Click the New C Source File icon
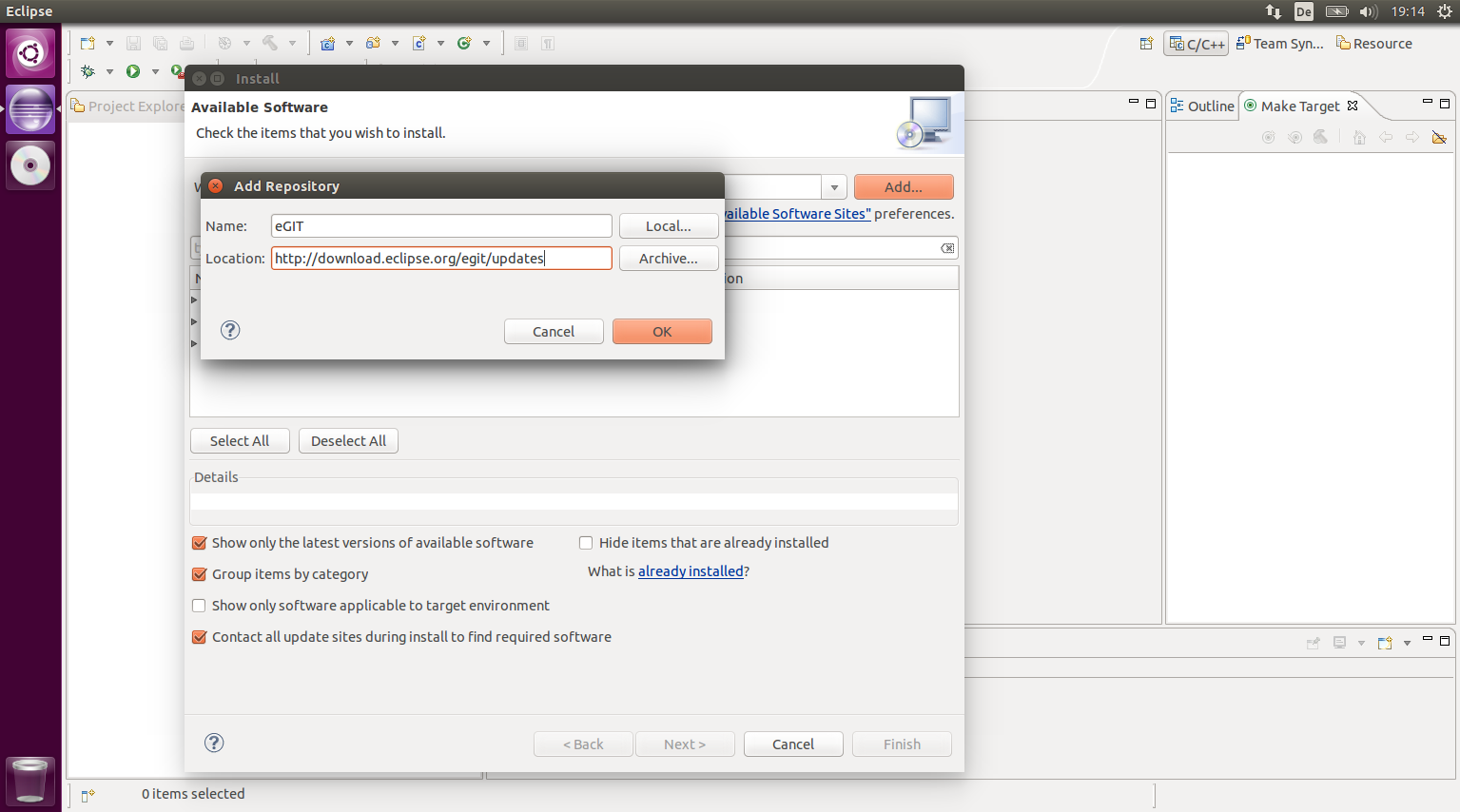Viewport: 1460px width, 812px height. coord(419,43)
